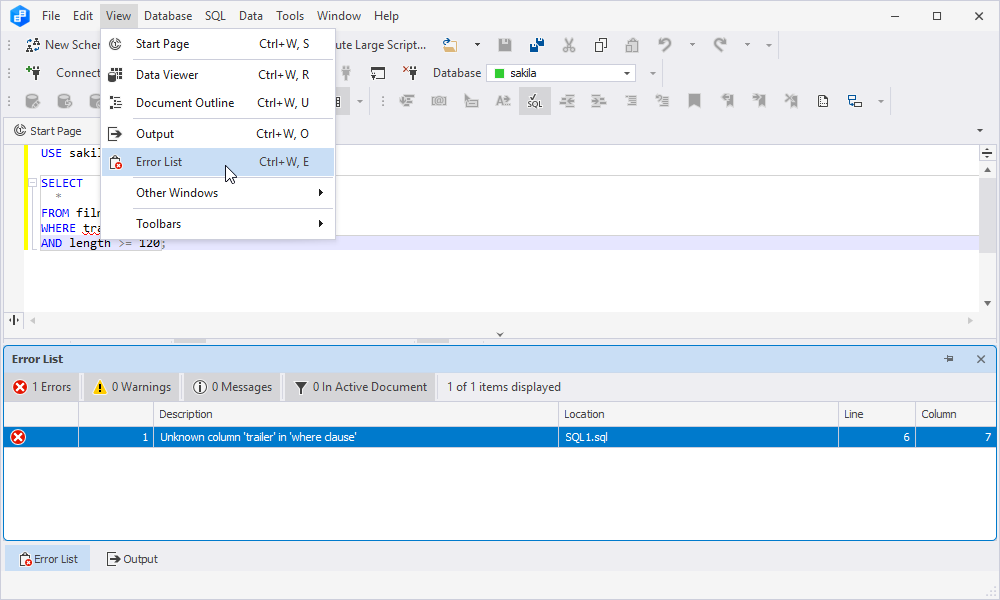Click the Copy icon in toolbar
This screenshot has height=600, width=1000.
tap(600, 45)
